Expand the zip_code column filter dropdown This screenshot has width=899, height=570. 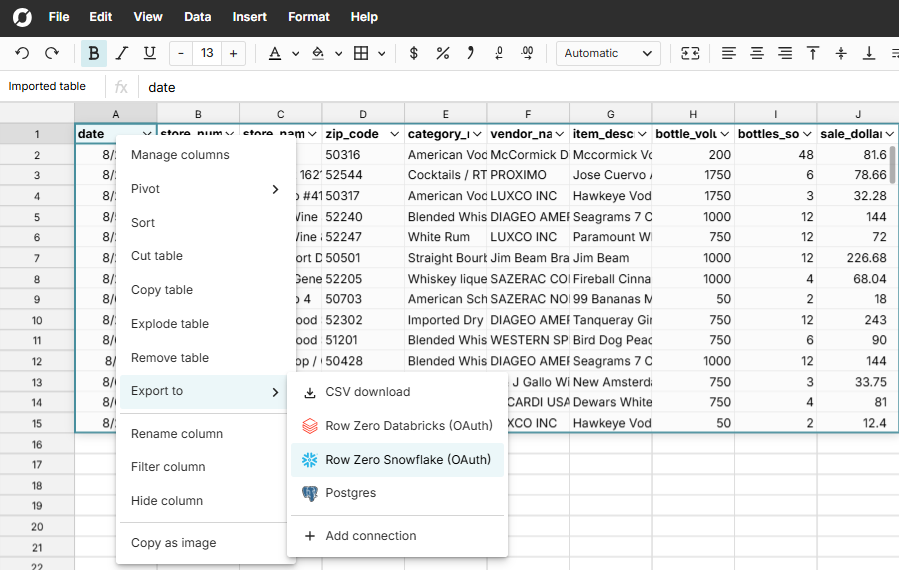394,134
